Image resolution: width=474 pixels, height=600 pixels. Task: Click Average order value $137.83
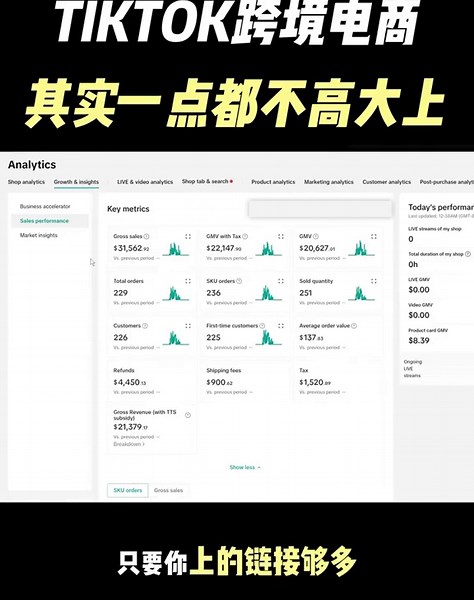pos(311,337)
